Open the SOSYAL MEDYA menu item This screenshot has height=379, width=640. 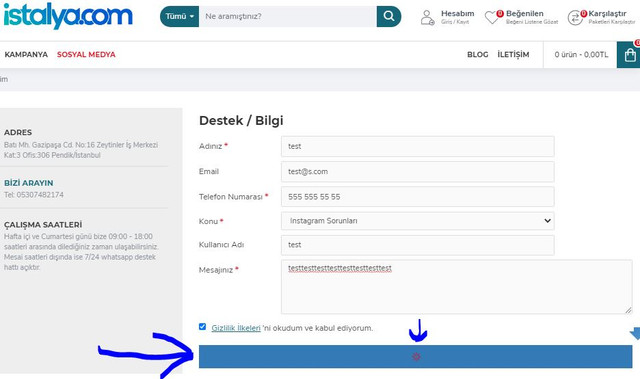coord(86,54)
